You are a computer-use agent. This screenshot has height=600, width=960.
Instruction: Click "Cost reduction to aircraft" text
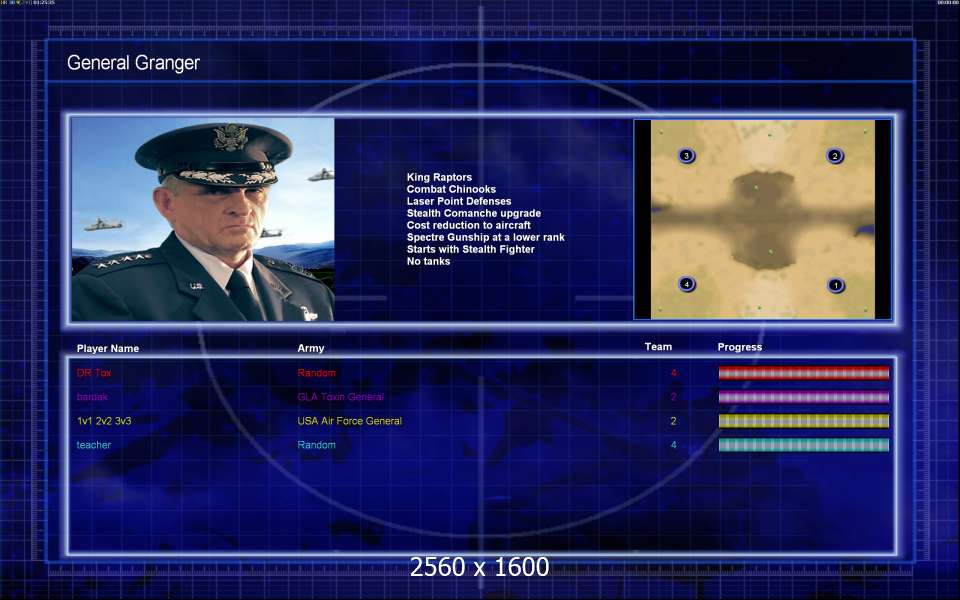click(x=468, y=225)
